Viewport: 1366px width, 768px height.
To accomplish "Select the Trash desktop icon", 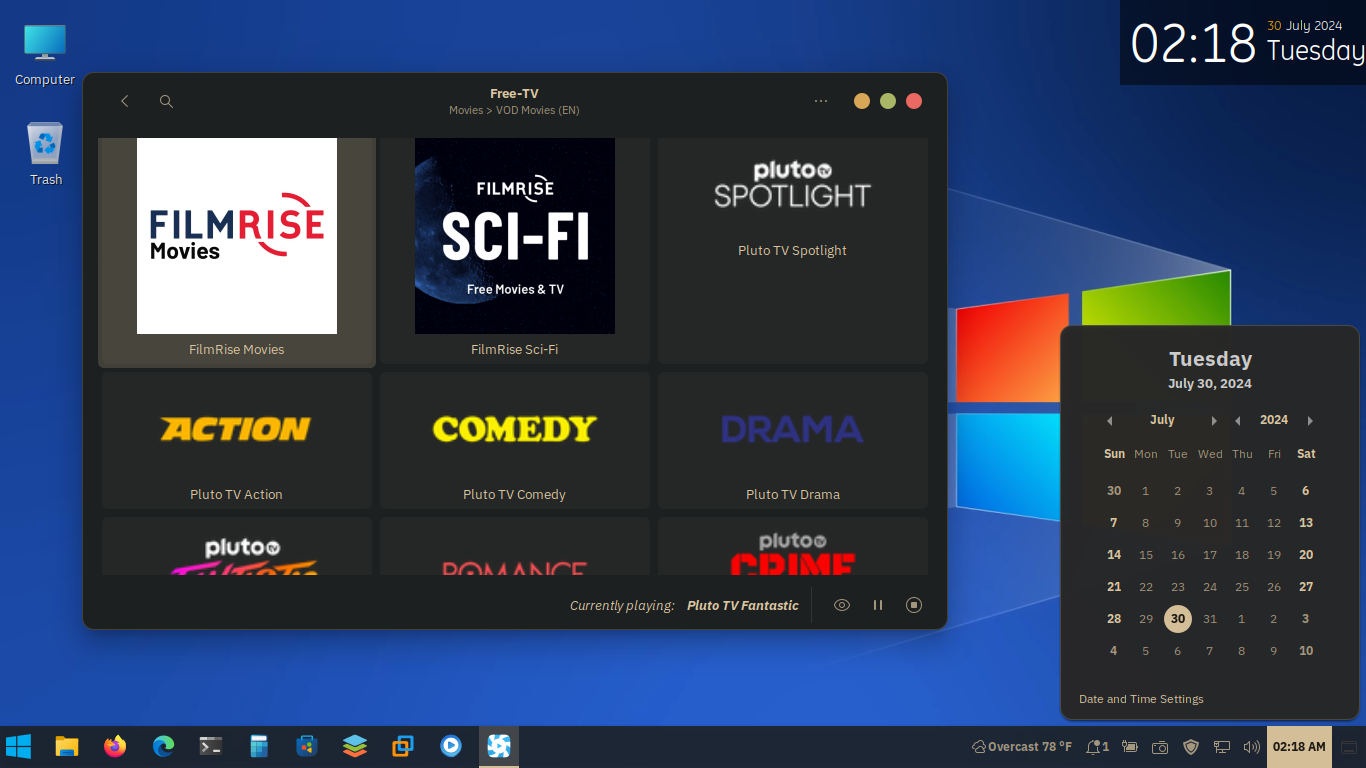I will [45, 154].
